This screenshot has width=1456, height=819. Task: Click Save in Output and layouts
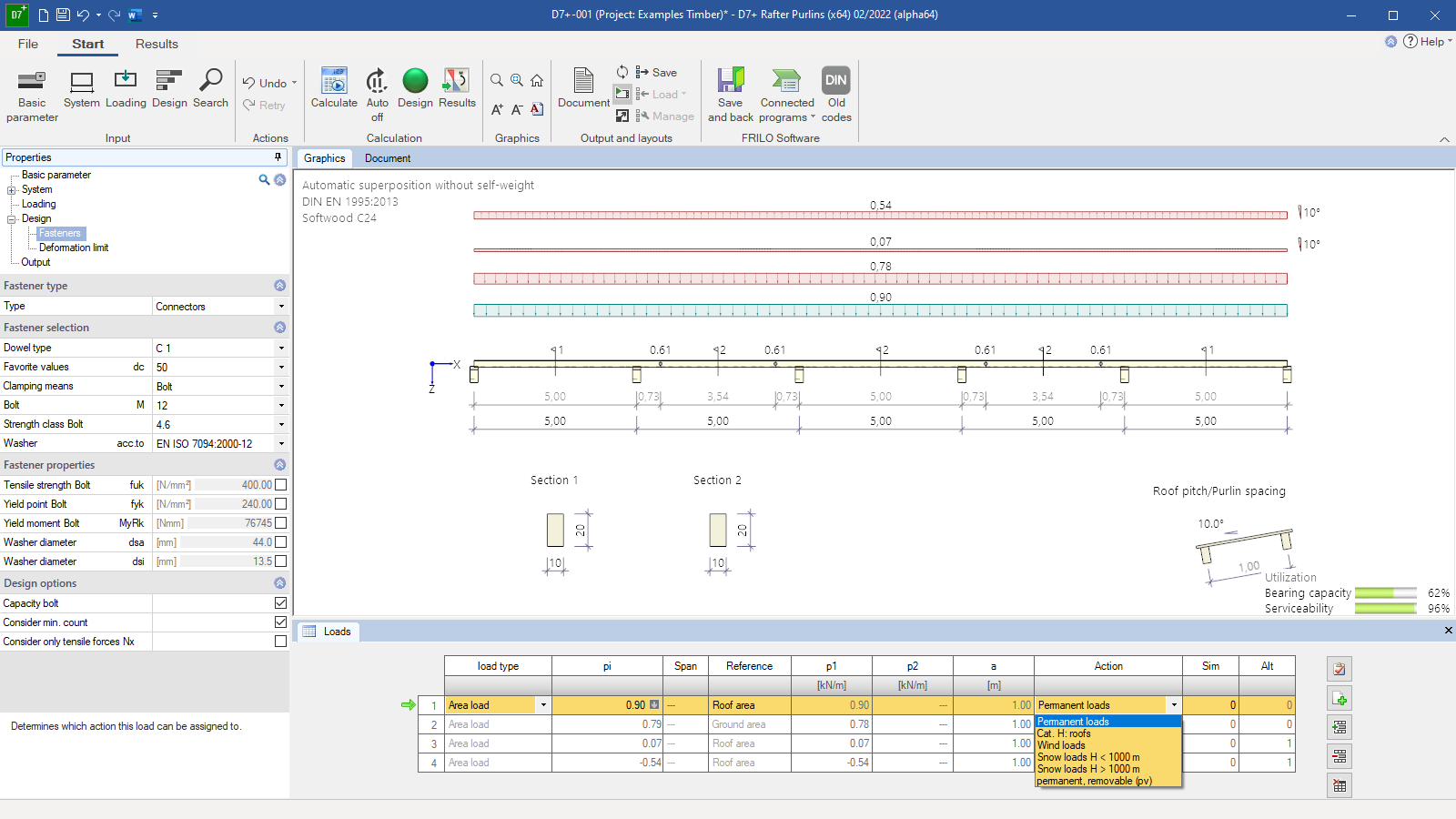pos(656,72)
